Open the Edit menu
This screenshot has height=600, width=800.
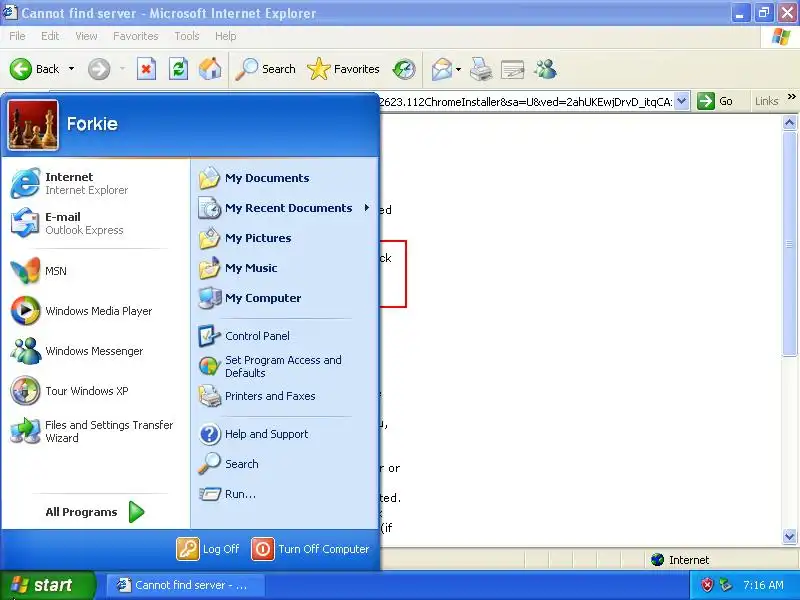point(50,36)
